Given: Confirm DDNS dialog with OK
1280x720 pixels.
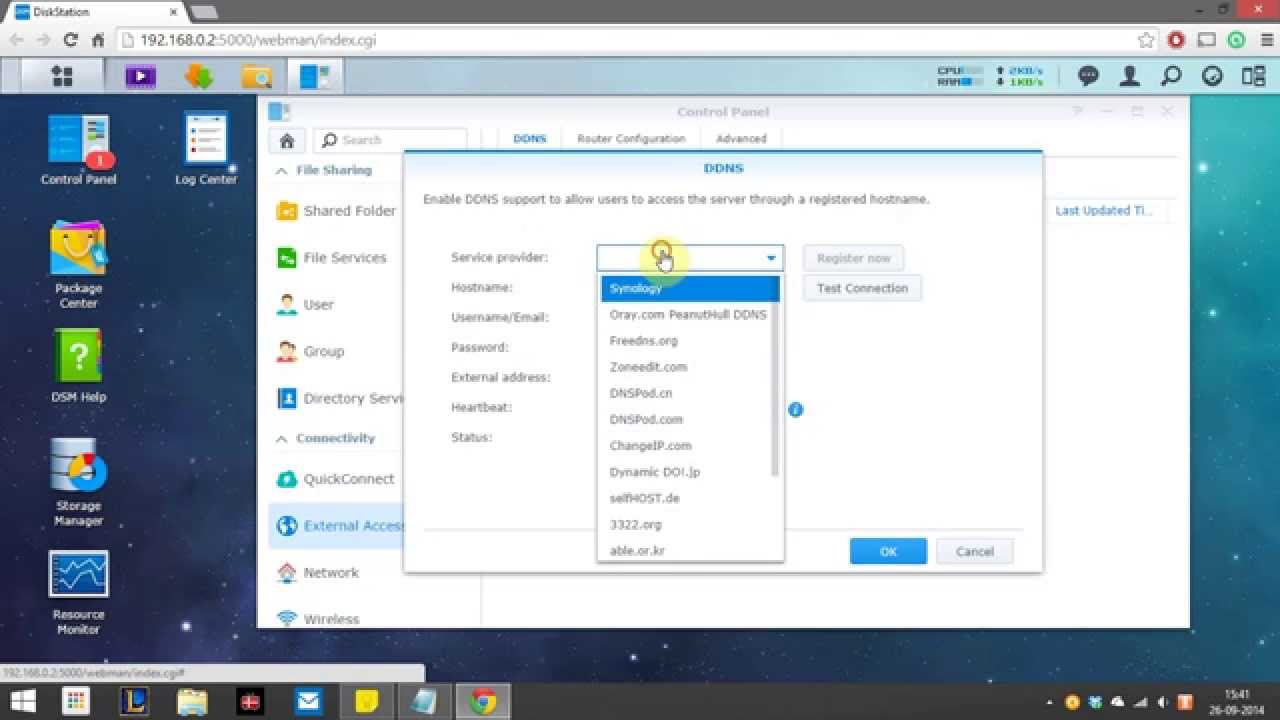Looking at the screenshot, I should coord(888,551).
